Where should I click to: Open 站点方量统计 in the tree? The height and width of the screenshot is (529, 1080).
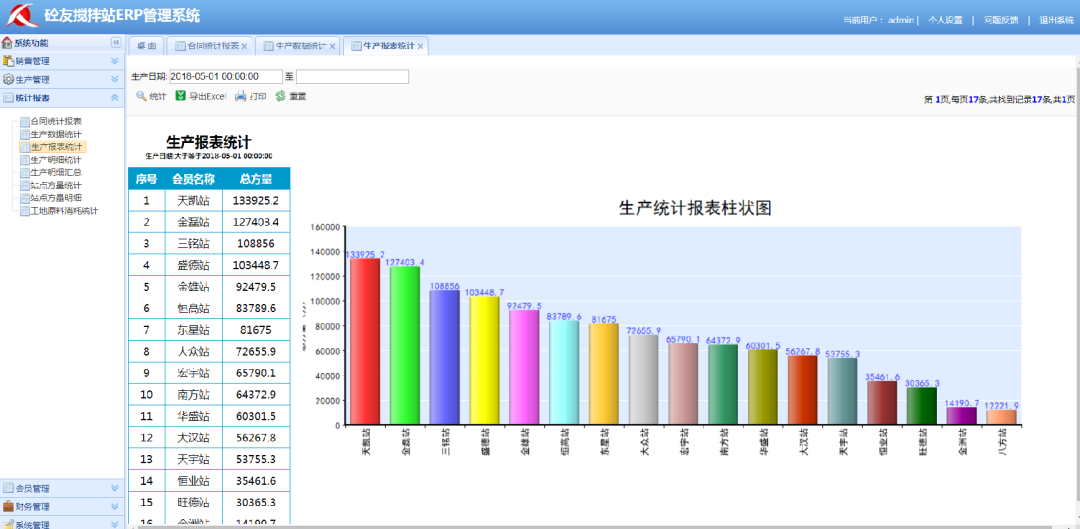pyautogui.click(x=56, y=185)
